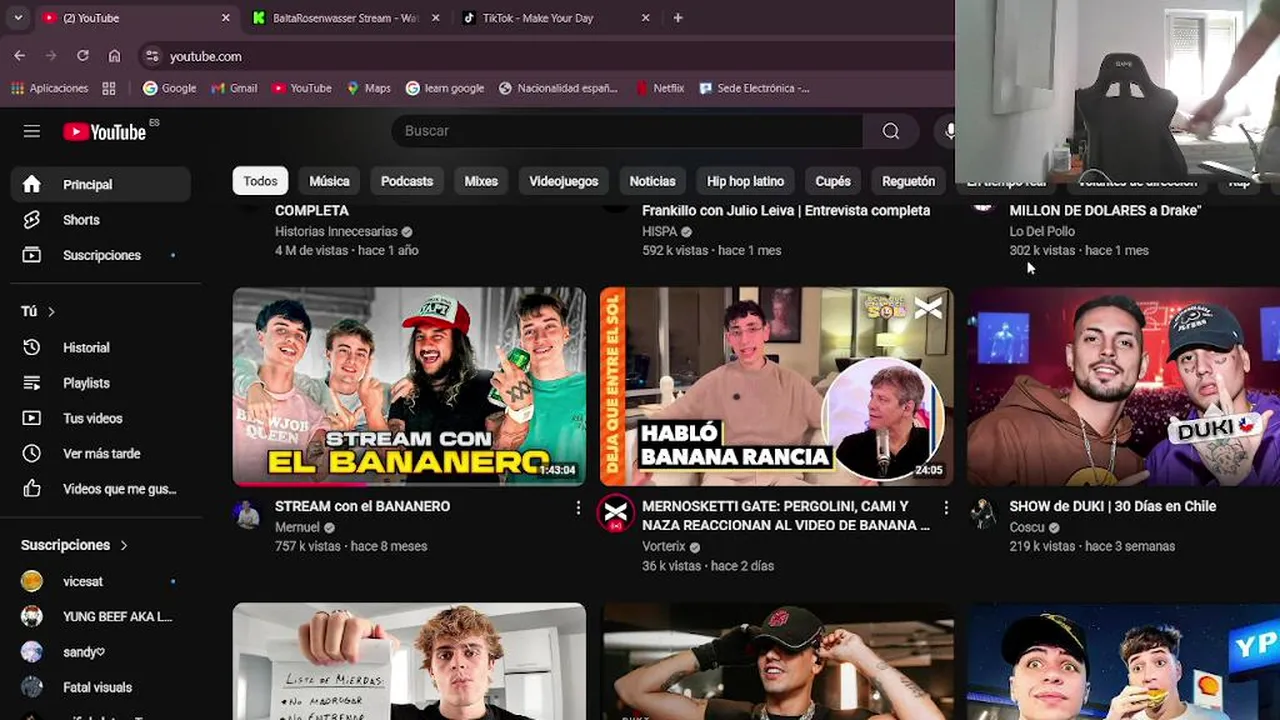Expand Suscripciones section header chevron

click(124, 545)
